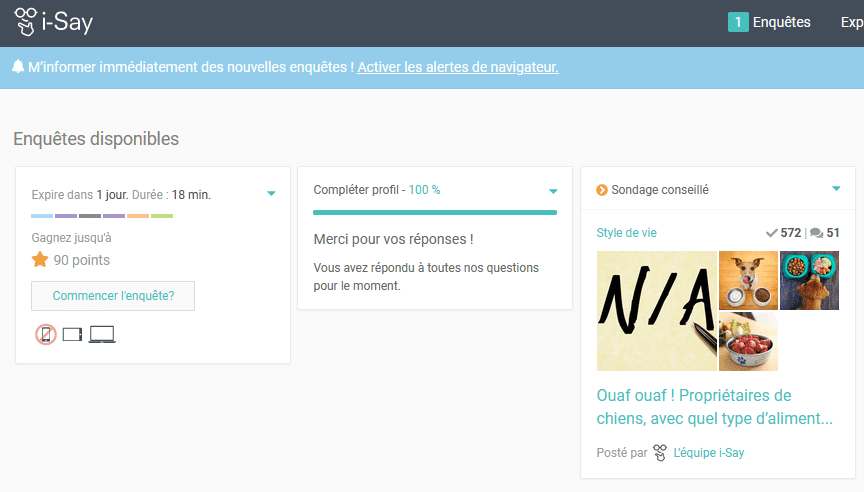This screenshot has width=864, height=492.
Task: Click Activer les alertes de navigateur link
Action: 457,67
